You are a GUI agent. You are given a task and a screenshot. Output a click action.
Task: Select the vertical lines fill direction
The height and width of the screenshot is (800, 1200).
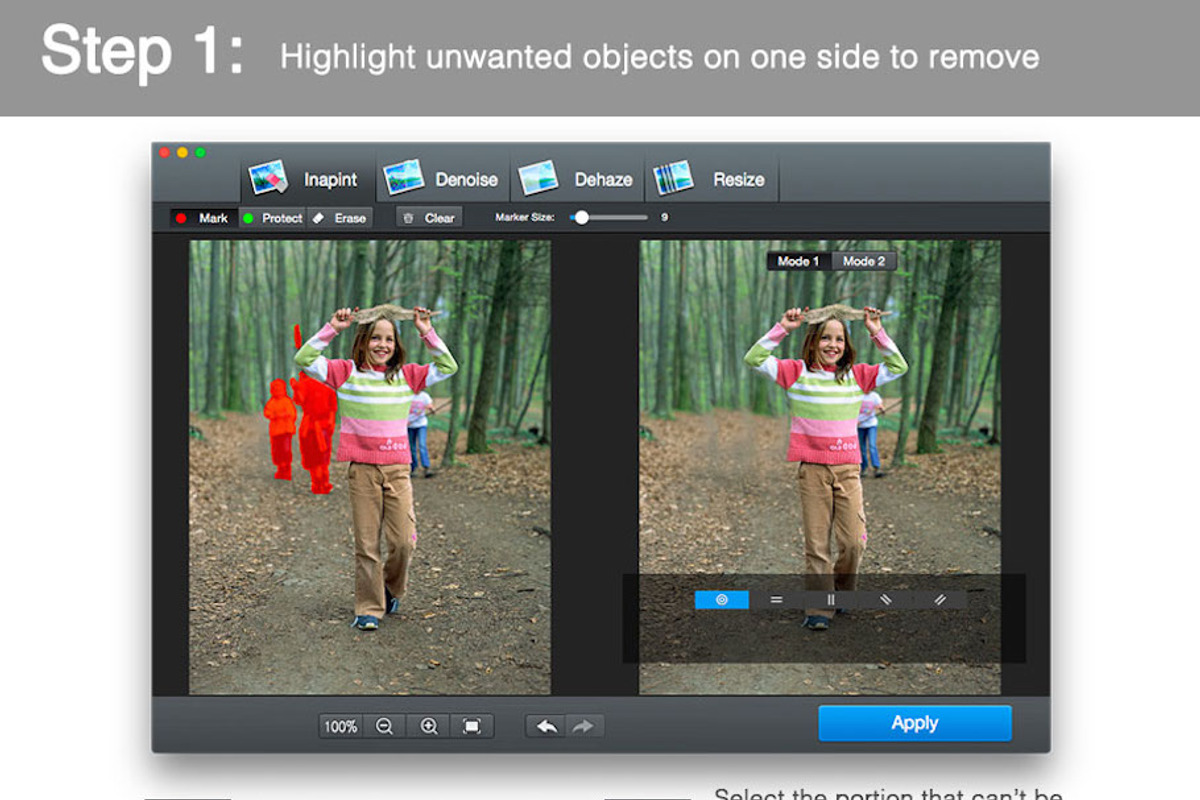tap(830, 600)
